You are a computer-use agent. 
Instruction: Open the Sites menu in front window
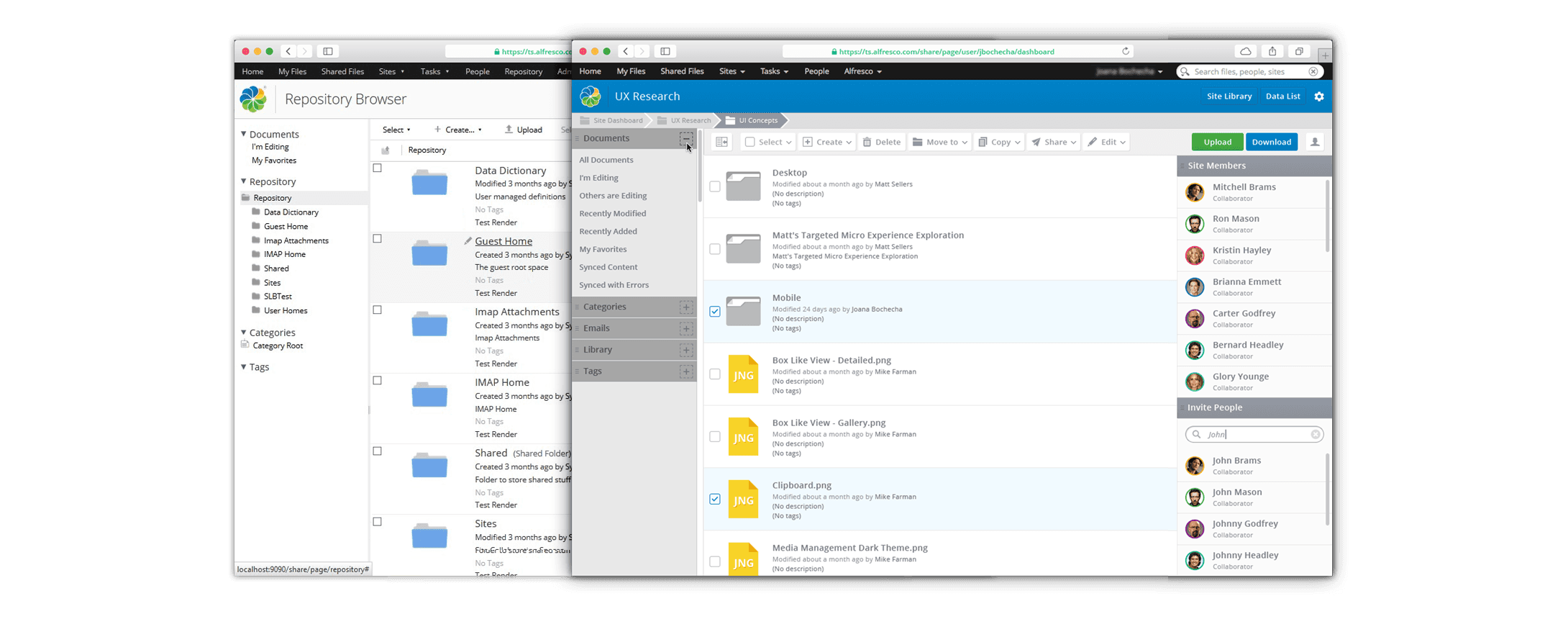pos(731,71)
